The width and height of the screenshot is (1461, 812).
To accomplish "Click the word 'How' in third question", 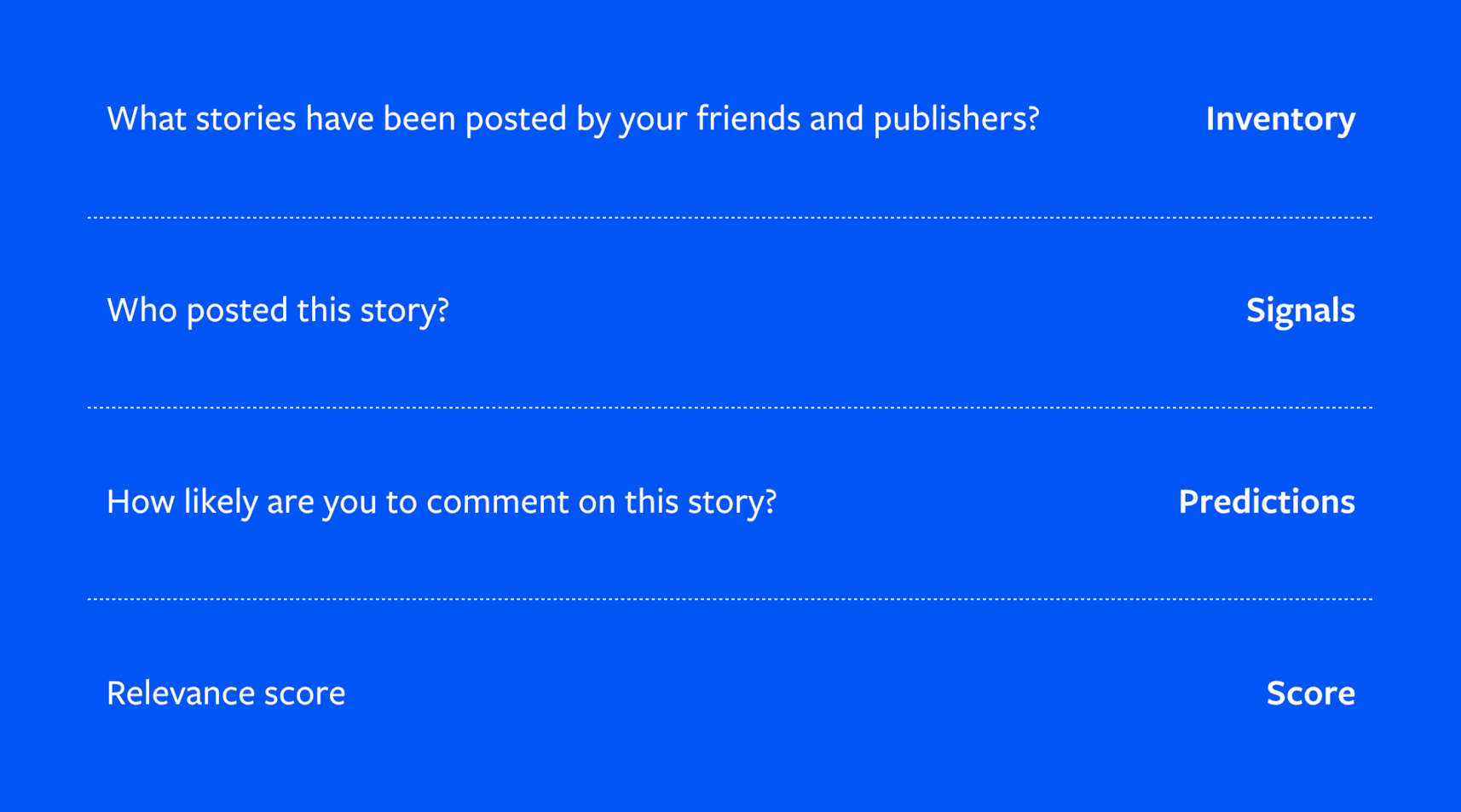I will coord(140,502).
